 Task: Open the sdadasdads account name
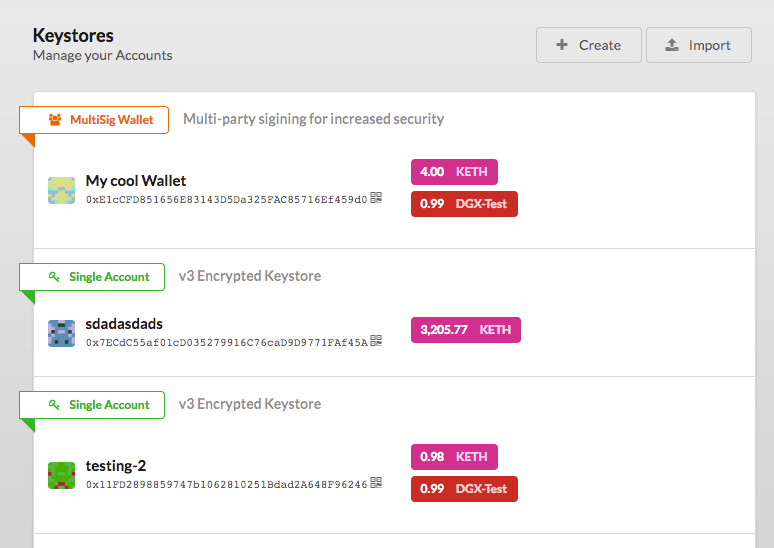[x=124, y=324]
